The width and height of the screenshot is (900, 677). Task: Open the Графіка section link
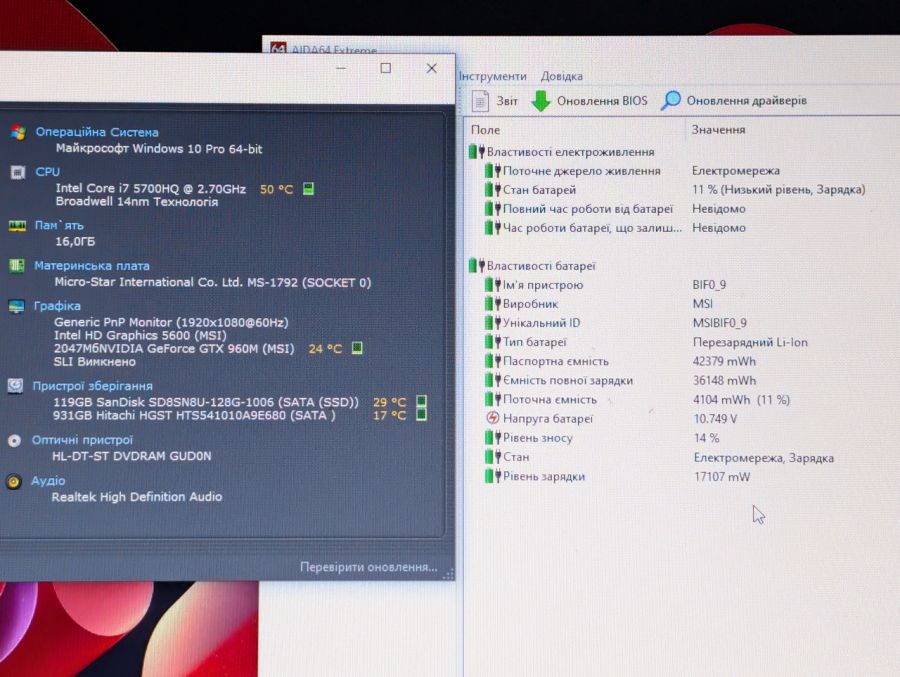57,305
